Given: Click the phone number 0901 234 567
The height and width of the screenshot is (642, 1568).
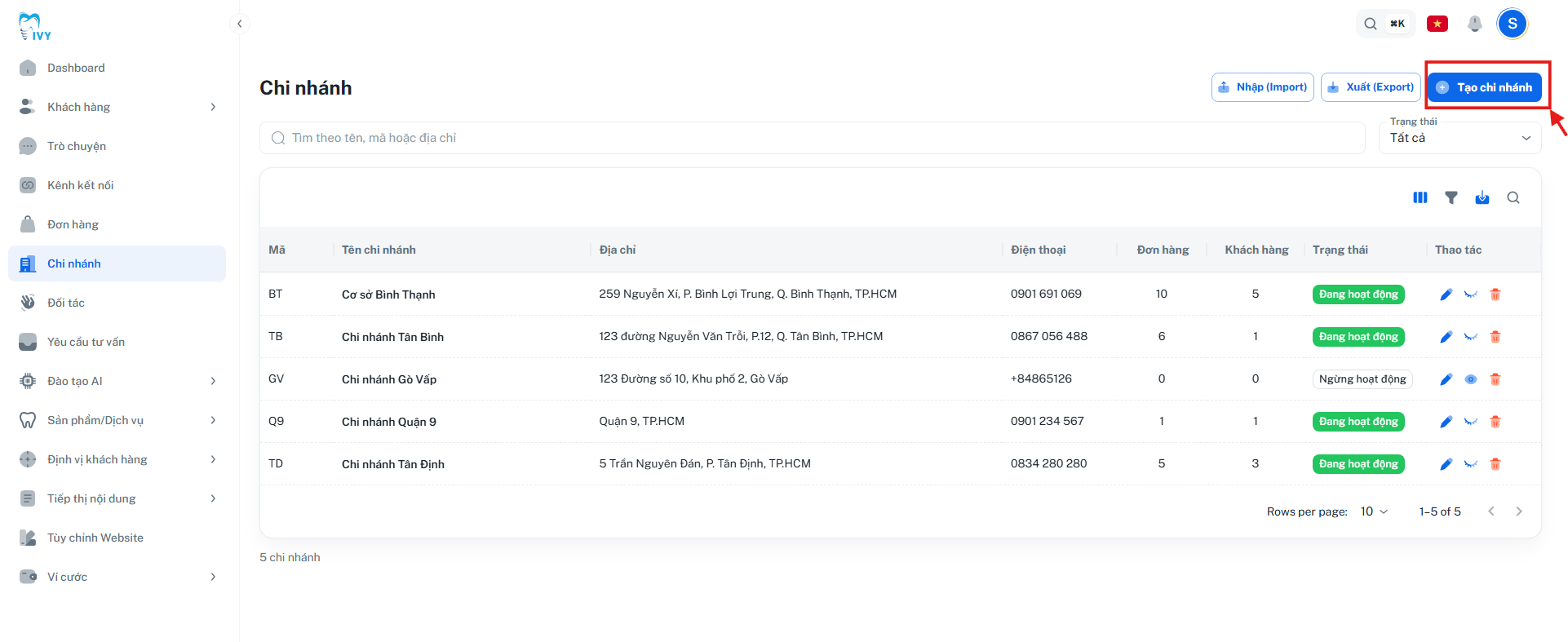Looking at the screenshot, I should click(x=1048, y=421).
